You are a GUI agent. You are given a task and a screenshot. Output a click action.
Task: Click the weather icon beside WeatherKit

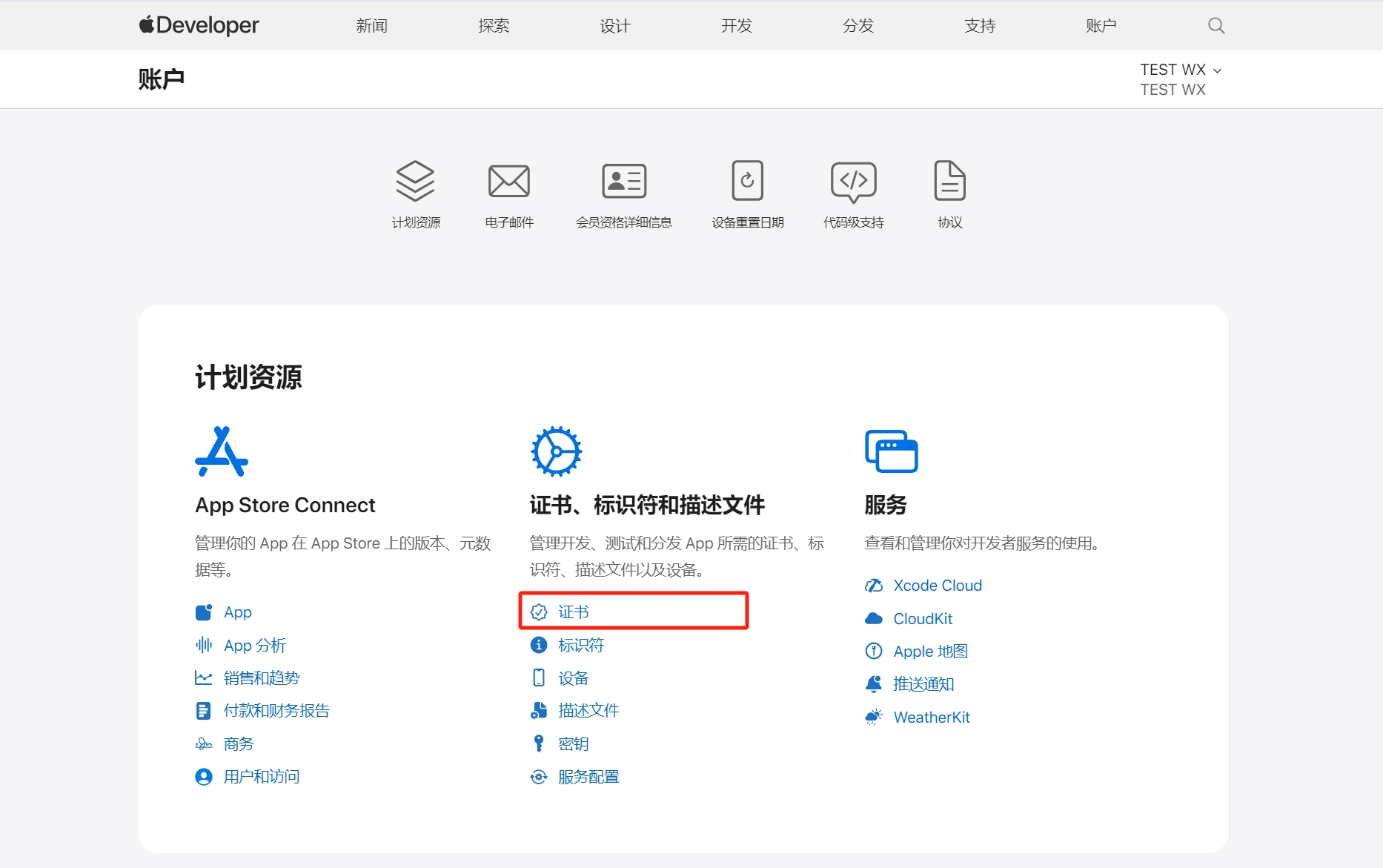point(874,717)
